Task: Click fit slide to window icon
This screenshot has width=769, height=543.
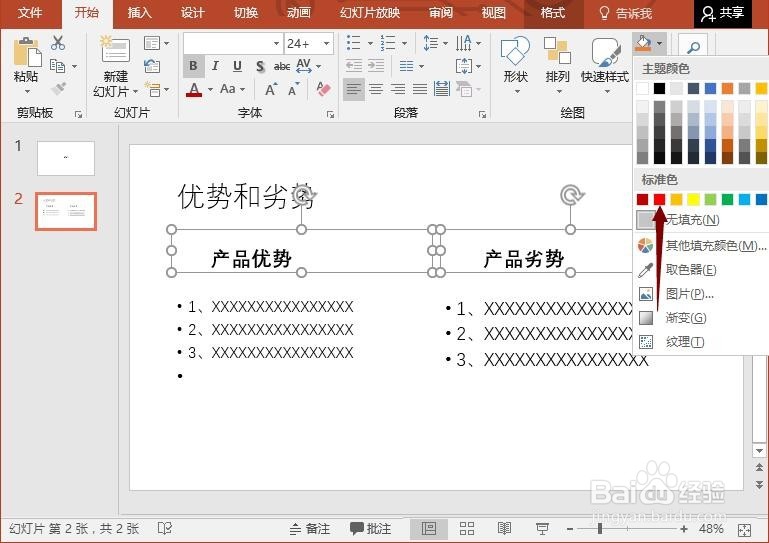Action: click(744, 530)
